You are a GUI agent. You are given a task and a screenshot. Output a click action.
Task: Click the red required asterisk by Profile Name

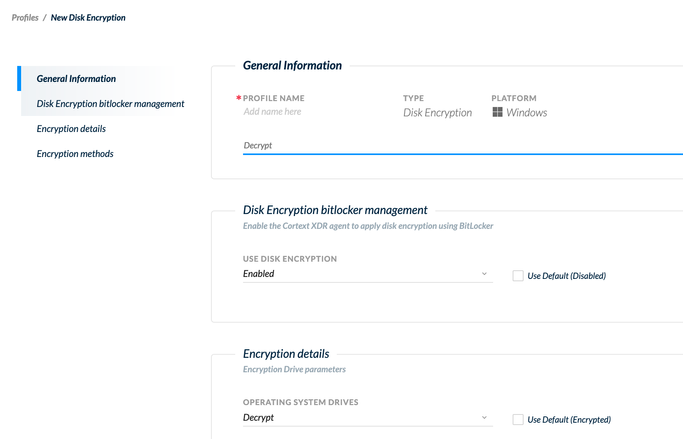pyautogui.click(x=239, y=99)
